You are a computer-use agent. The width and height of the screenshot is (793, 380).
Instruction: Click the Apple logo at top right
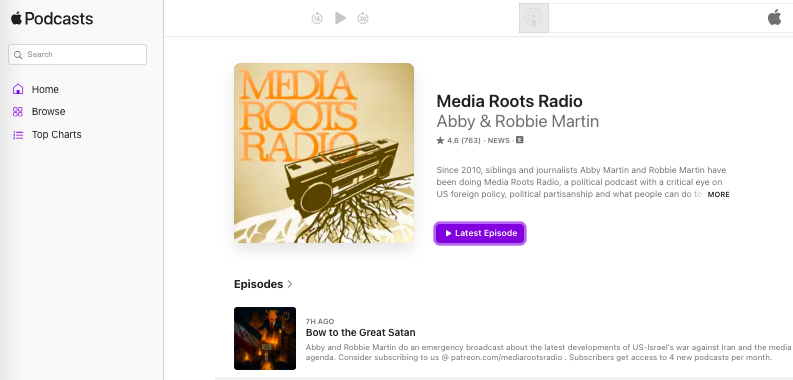(774, 17)
